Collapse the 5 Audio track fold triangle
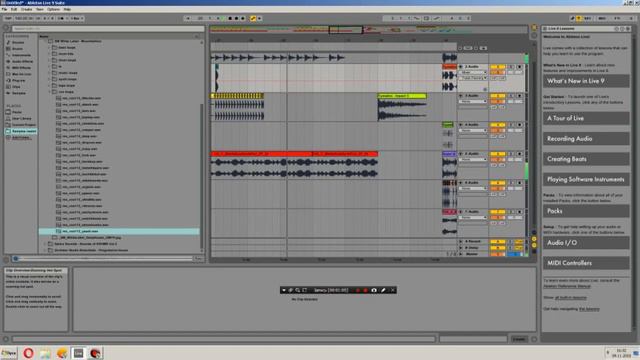Viewport: 640px width, 360px height. [x=461, y=154]
